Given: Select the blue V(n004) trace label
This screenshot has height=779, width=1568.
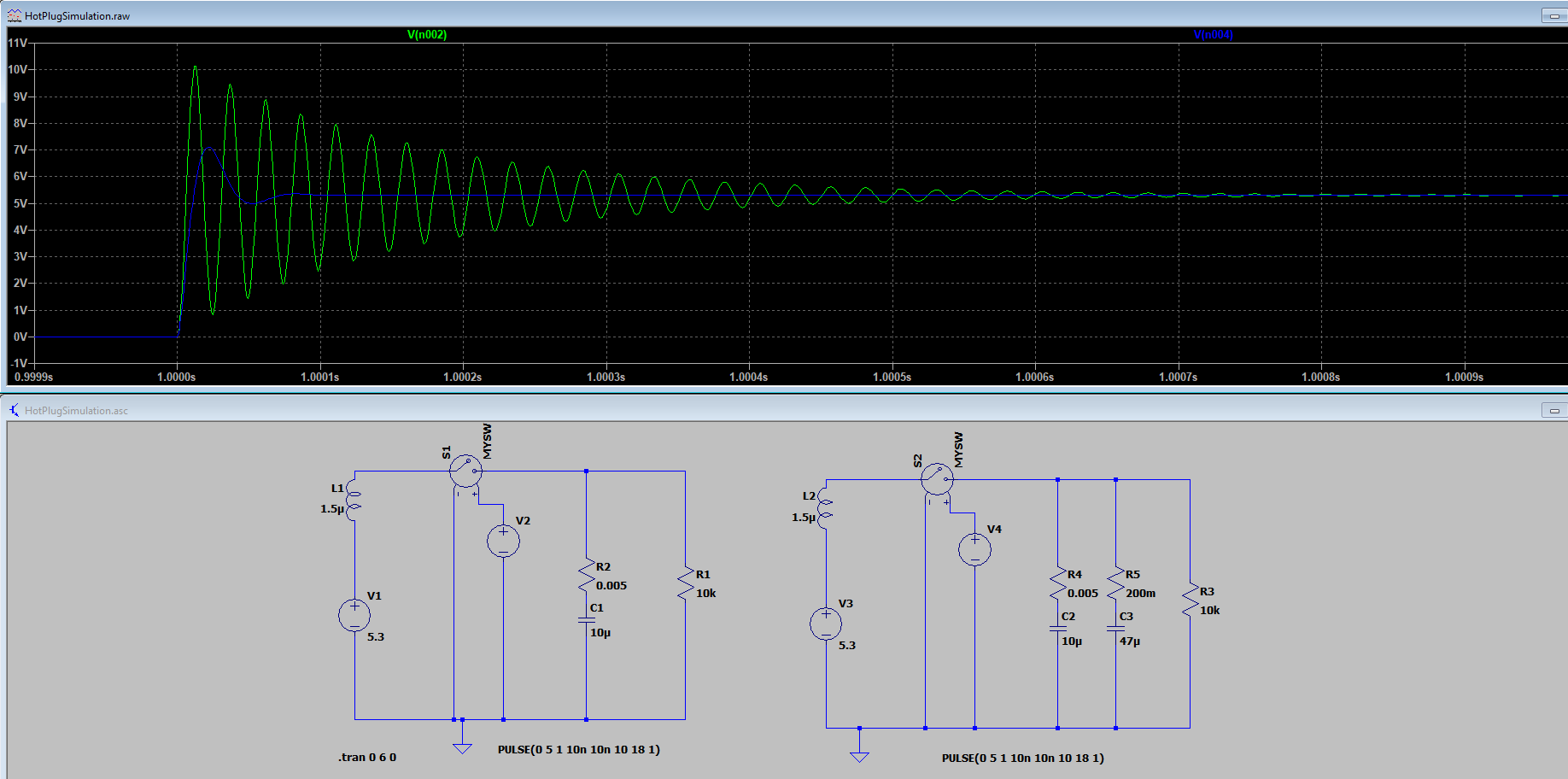Looking at the screenshot, I should pos(1214,34).
